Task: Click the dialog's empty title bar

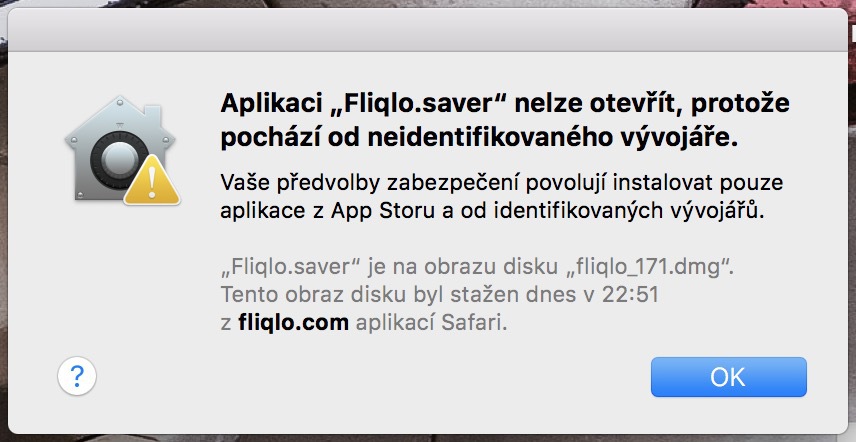Action: click(428, 28)
